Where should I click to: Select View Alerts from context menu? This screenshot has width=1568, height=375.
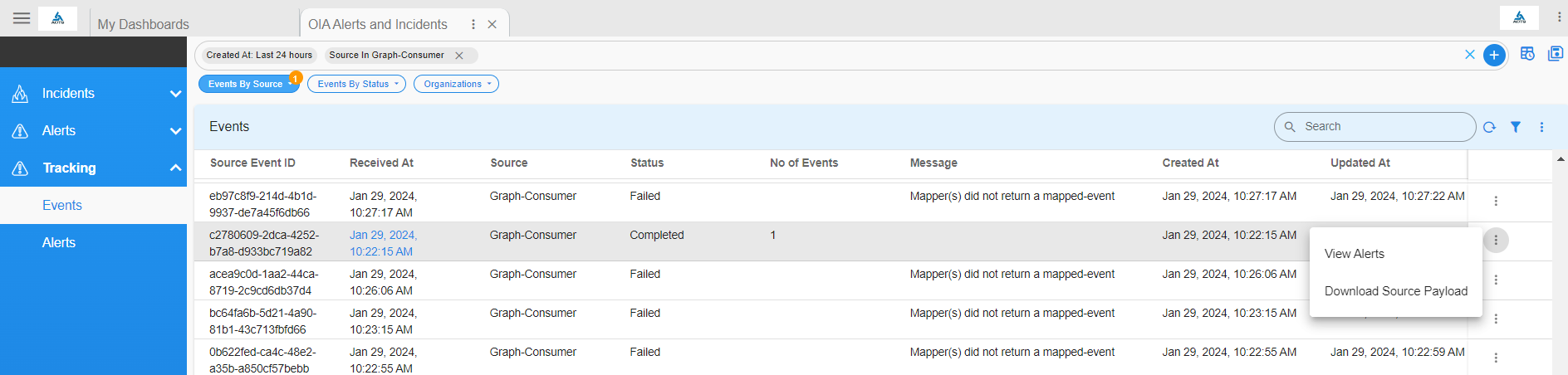(1355, 254)
